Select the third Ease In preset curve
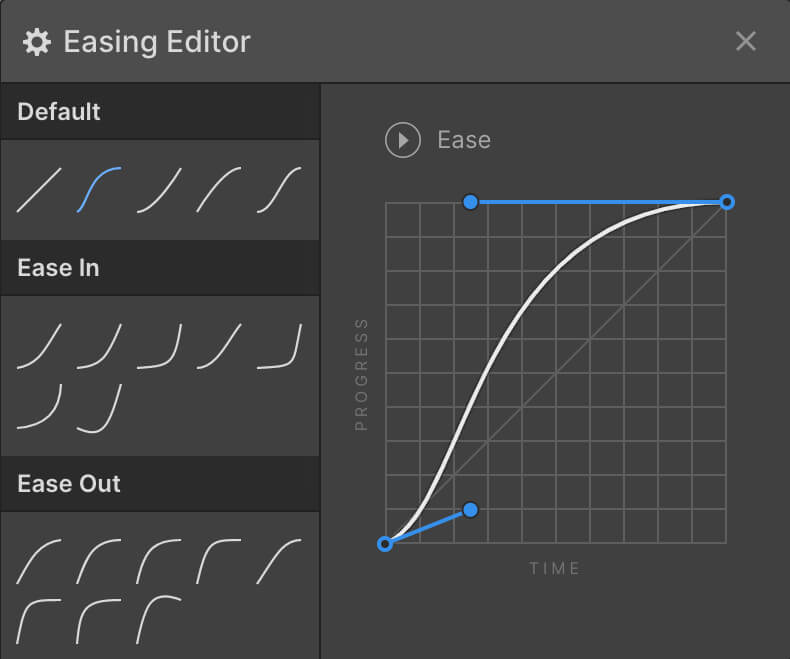This screenshot has height=659, width=790. [159, 346]
